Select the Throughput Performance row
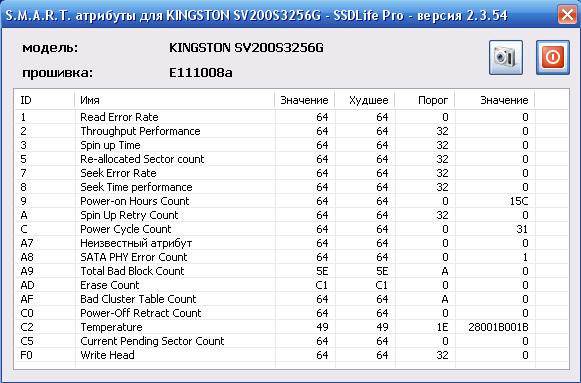This screenshot has width=581, height=383. (x=291, y=131)
